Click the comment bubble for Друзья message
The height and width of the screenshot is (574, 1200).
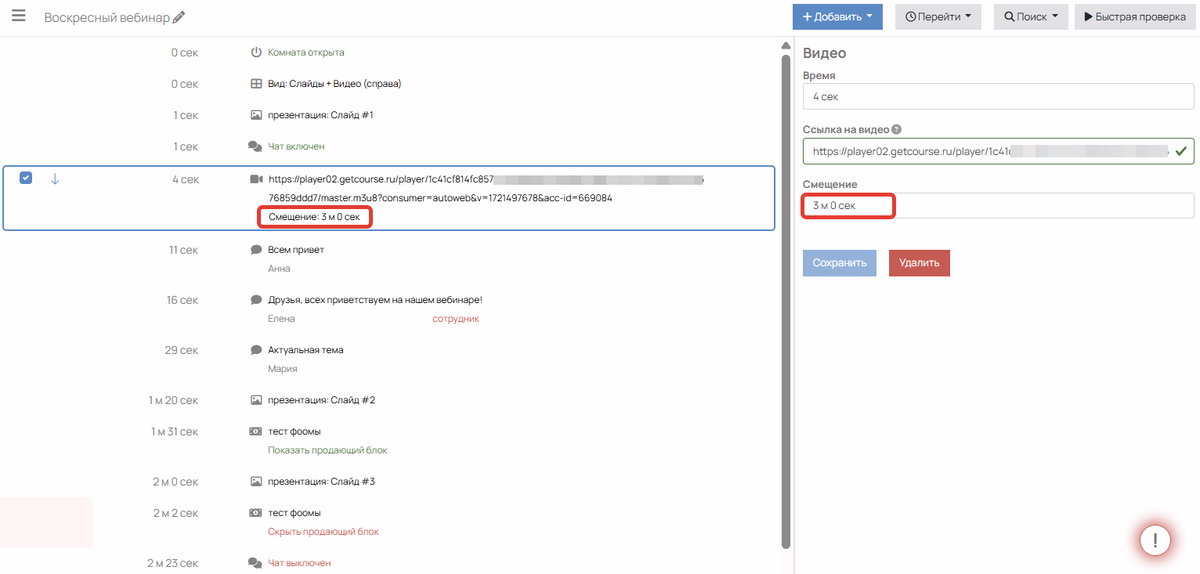tap(256, 300)
